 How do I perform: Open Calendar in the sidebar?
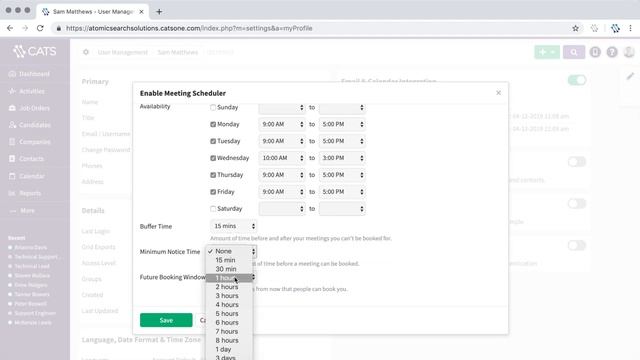(27, 176)
